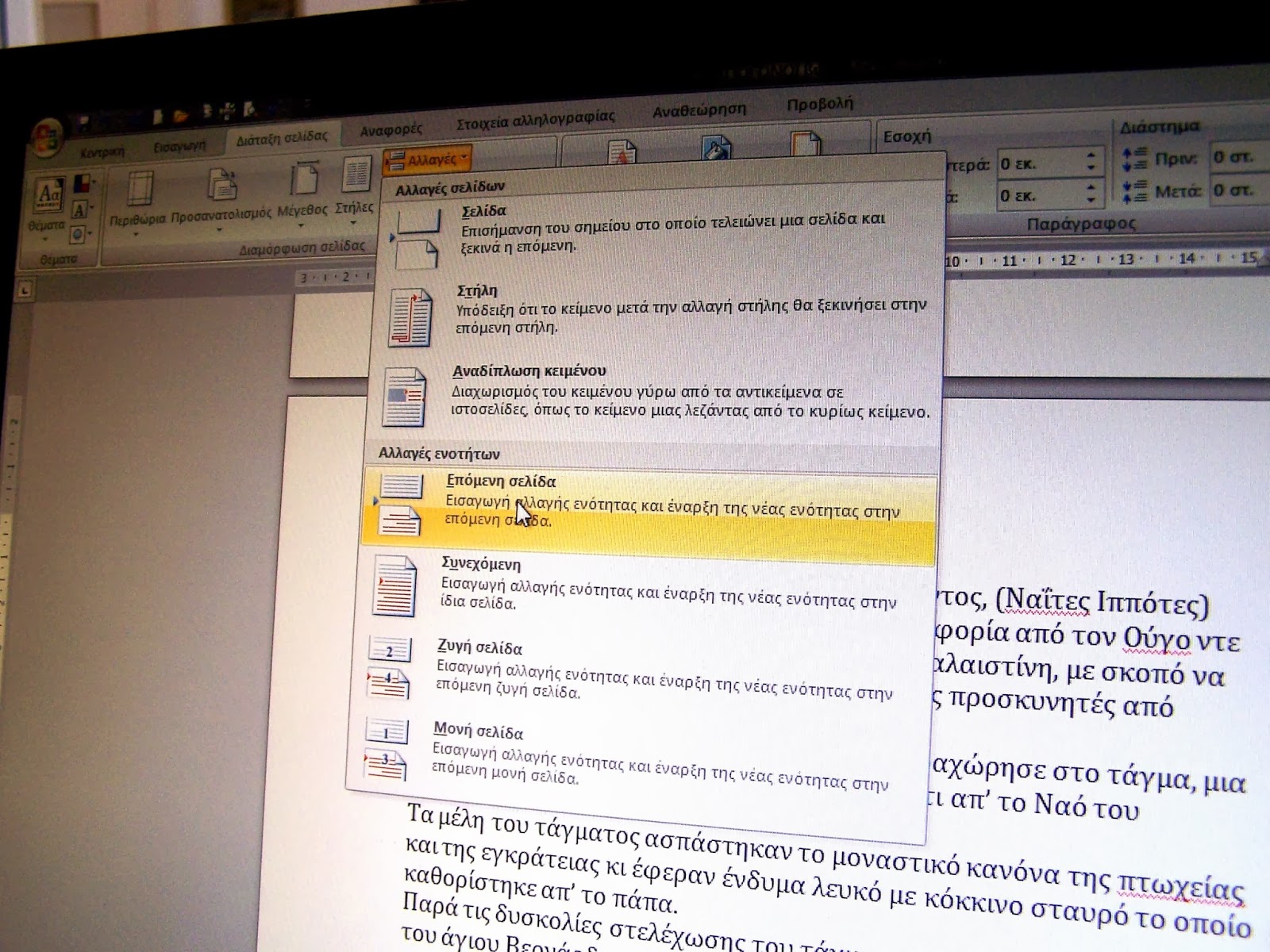This screenshot has width=1270, height=952.
Task: Decrease the lower Εσοχή indent spinner
Action: pos(1091,199)
